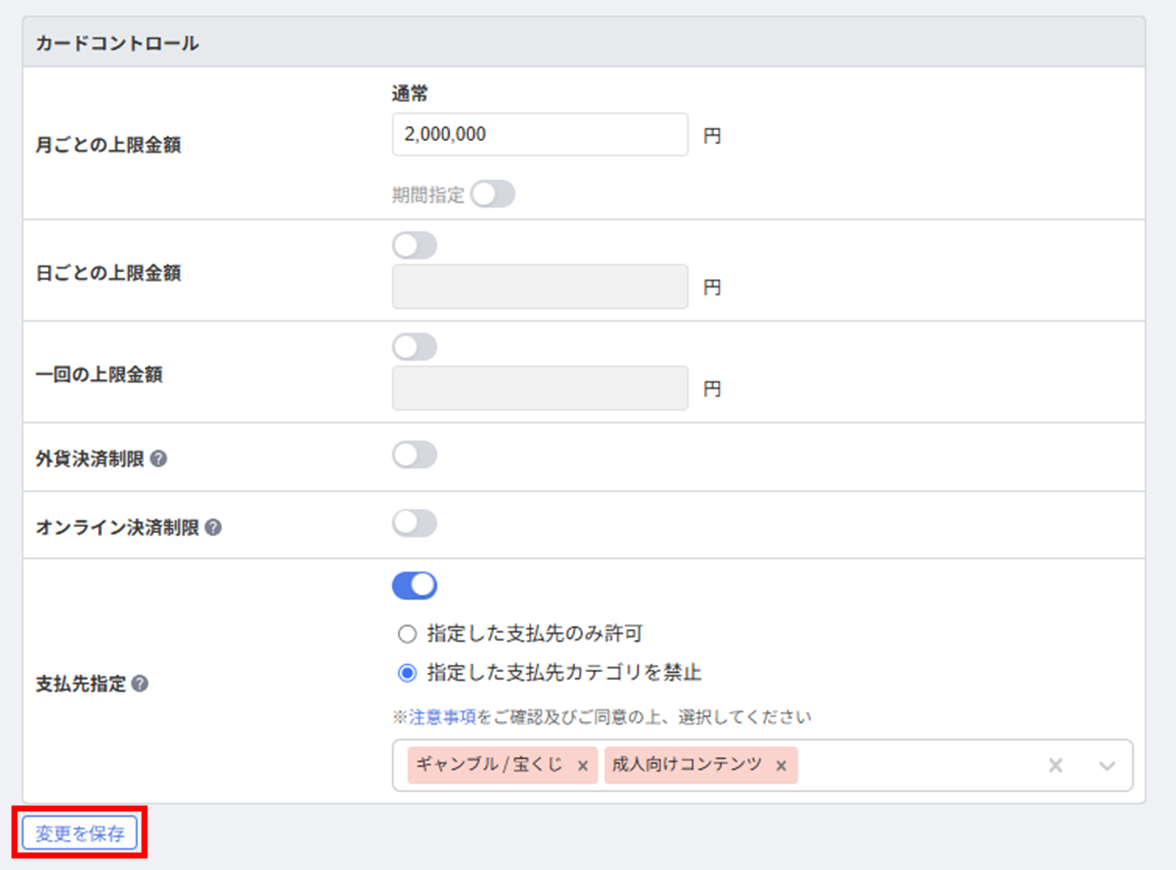
Task: Click the 月ごとの上限金額 label
Action: (x=108, y=145)
